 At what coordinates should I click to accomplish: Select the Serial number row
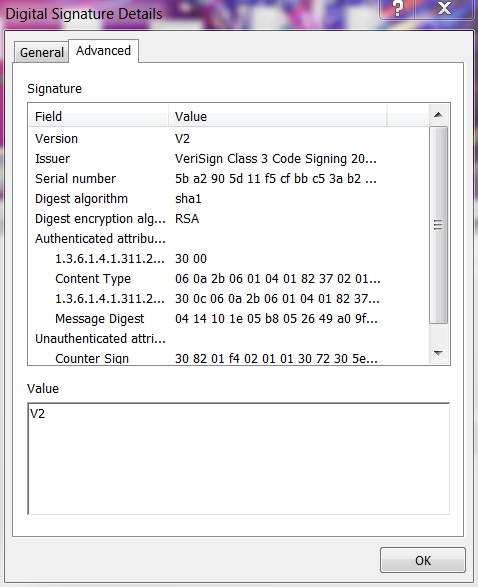[228, 179]
